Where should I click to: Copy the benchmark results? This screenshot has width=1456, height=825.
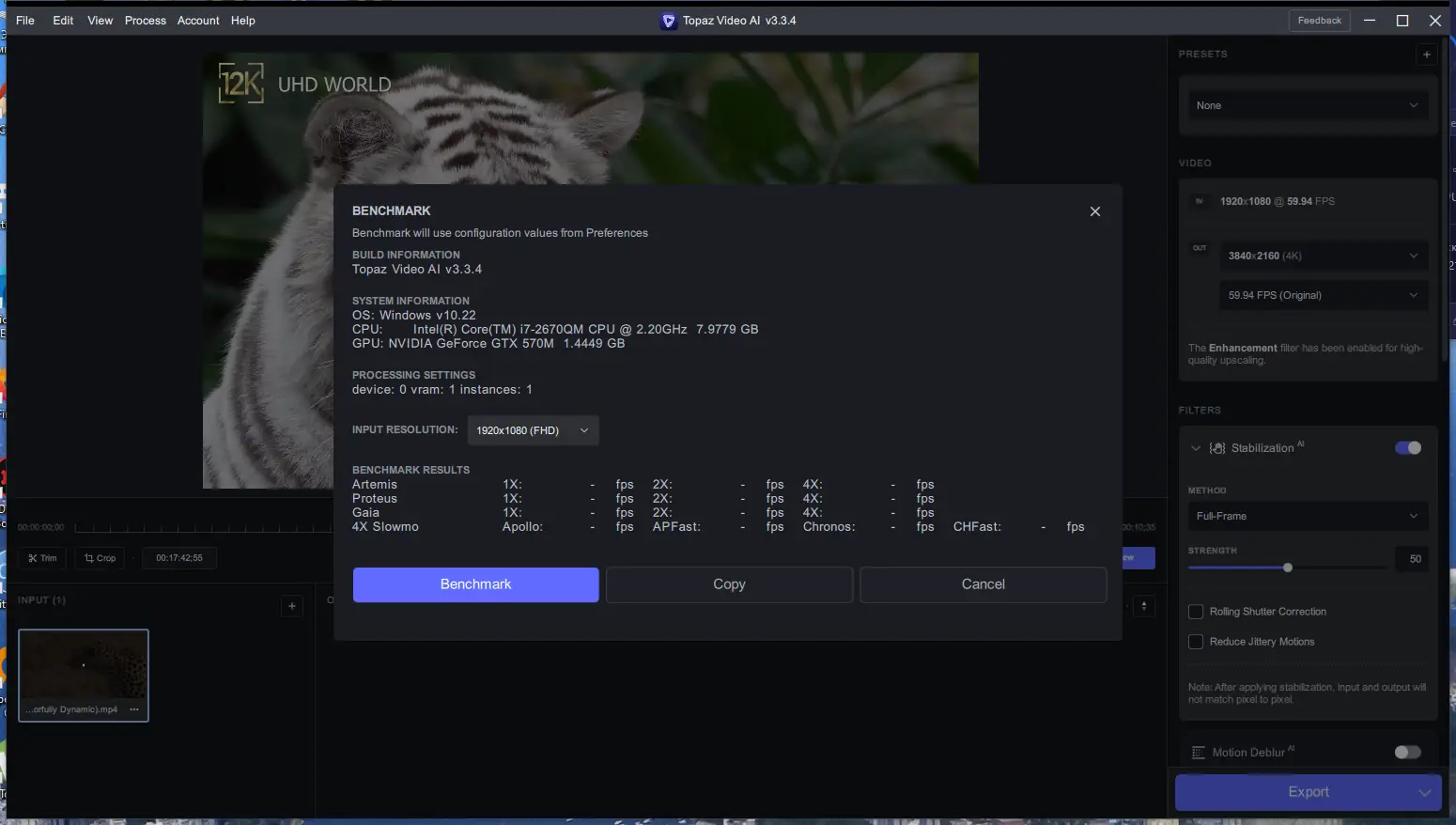[x=729, y=584]
